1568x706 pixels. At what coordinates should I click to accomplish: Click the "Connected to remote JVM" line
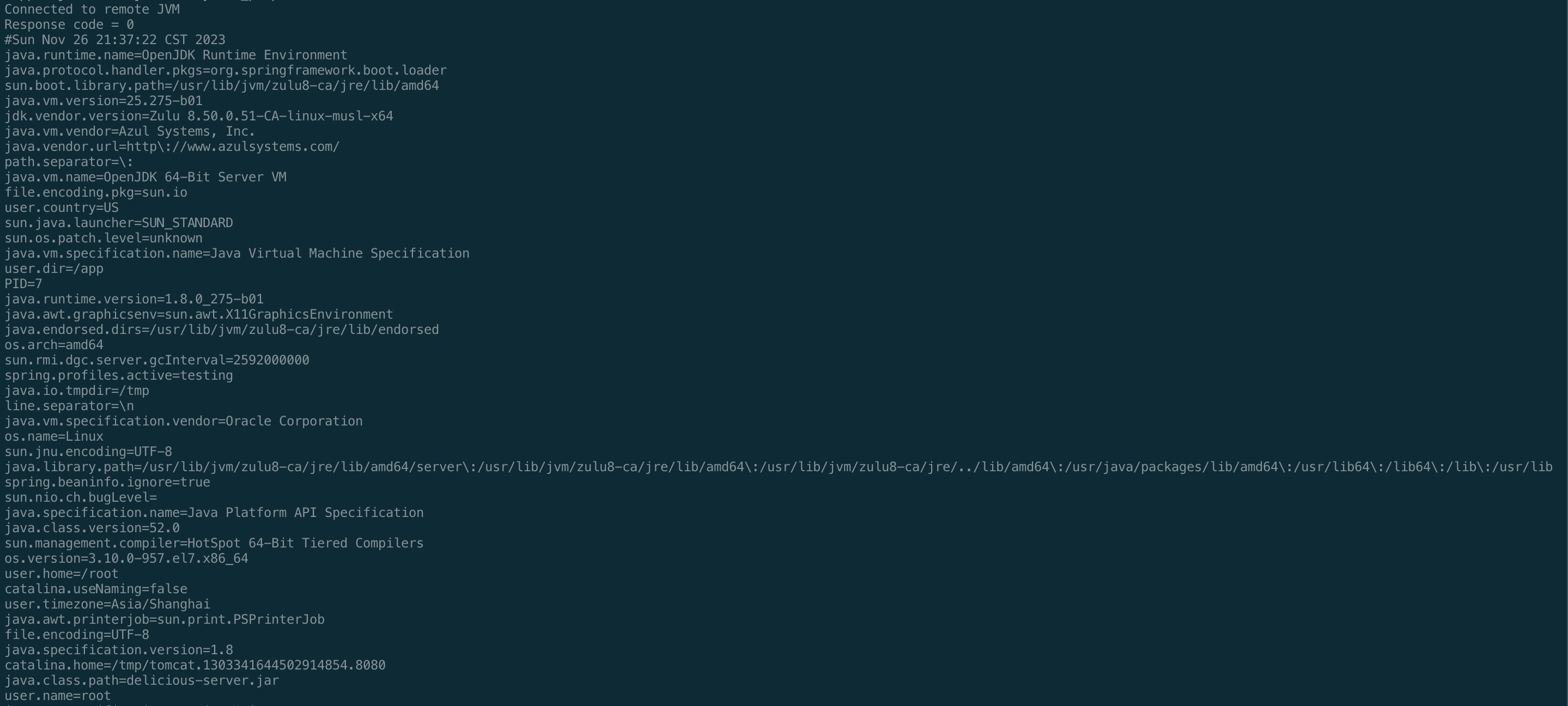(92, 9)
